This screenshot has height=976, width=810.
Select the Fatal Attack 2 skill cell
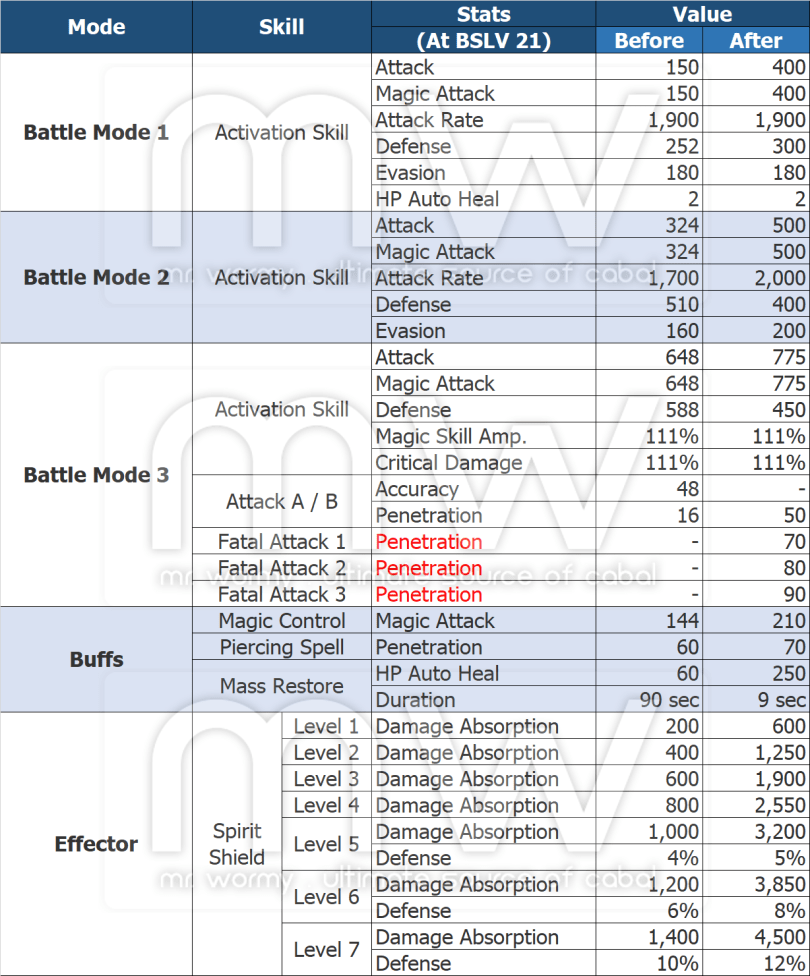pyautogui.click(x=282, y=568)
